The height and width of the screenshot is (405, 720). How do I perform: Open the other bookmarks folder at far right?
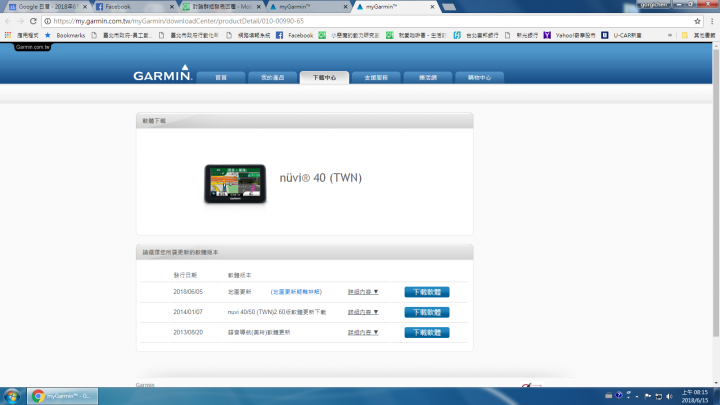[x=698, y=35]
